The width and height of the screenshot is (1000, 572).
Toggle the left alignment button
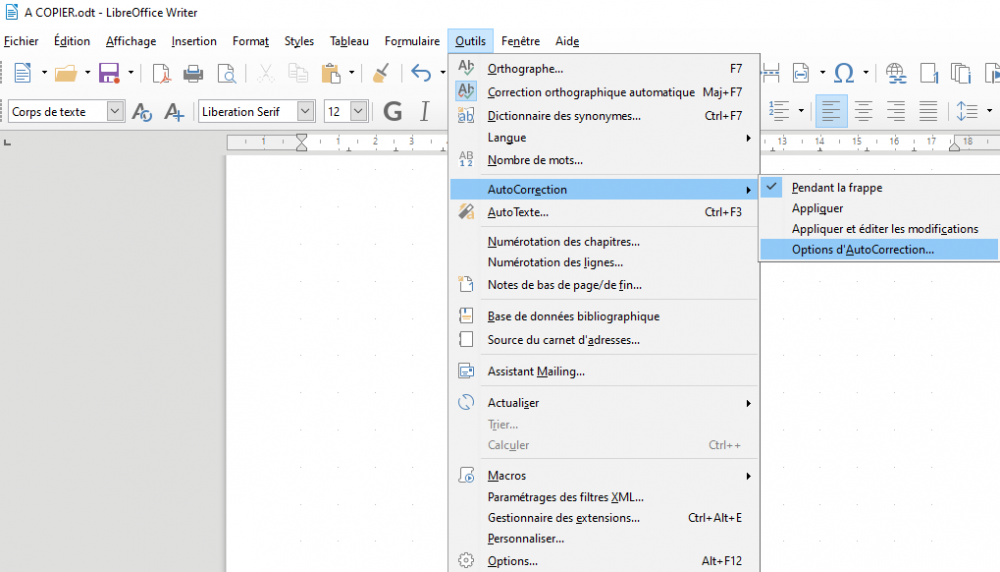831,111
